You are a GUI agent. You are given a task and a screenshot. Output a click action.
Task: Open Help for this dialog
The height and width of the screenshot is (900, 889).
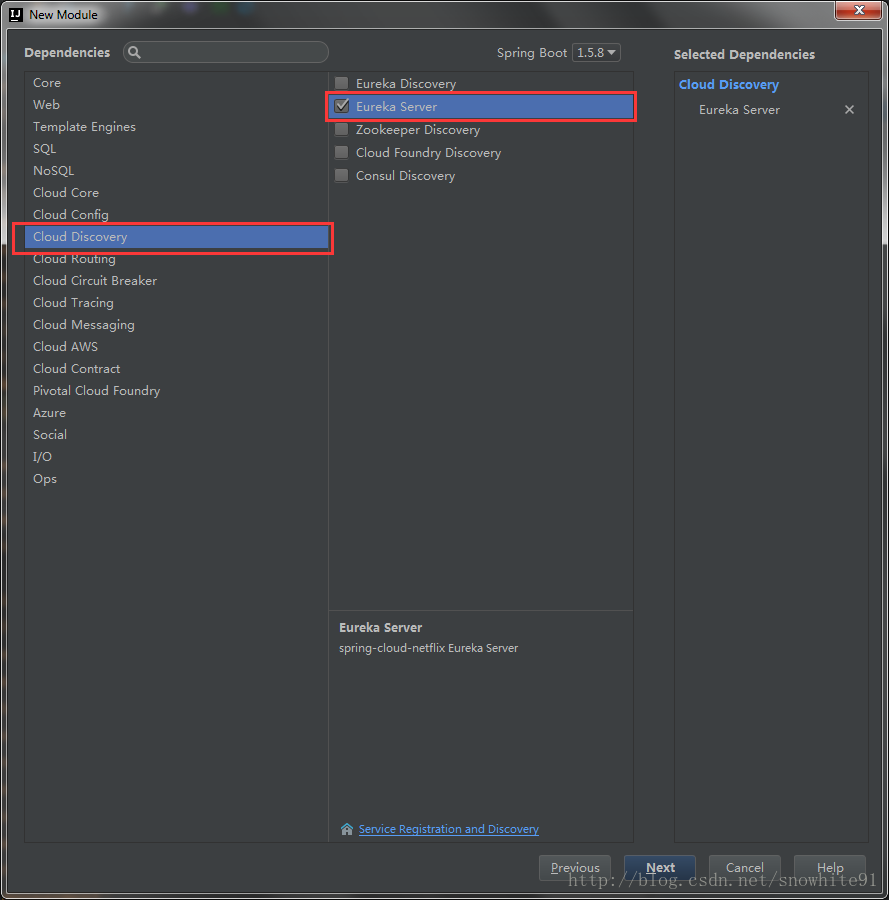point(830,867)
